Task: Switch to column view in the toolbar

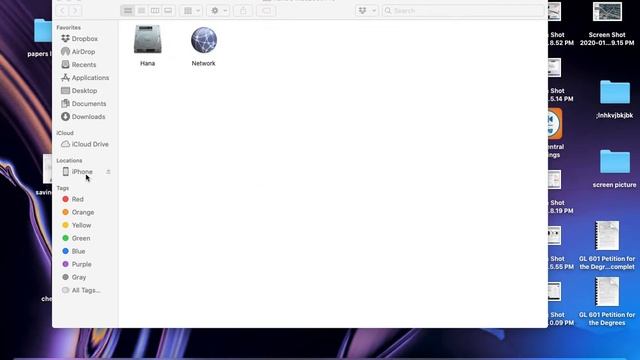Action: point(155,11)
